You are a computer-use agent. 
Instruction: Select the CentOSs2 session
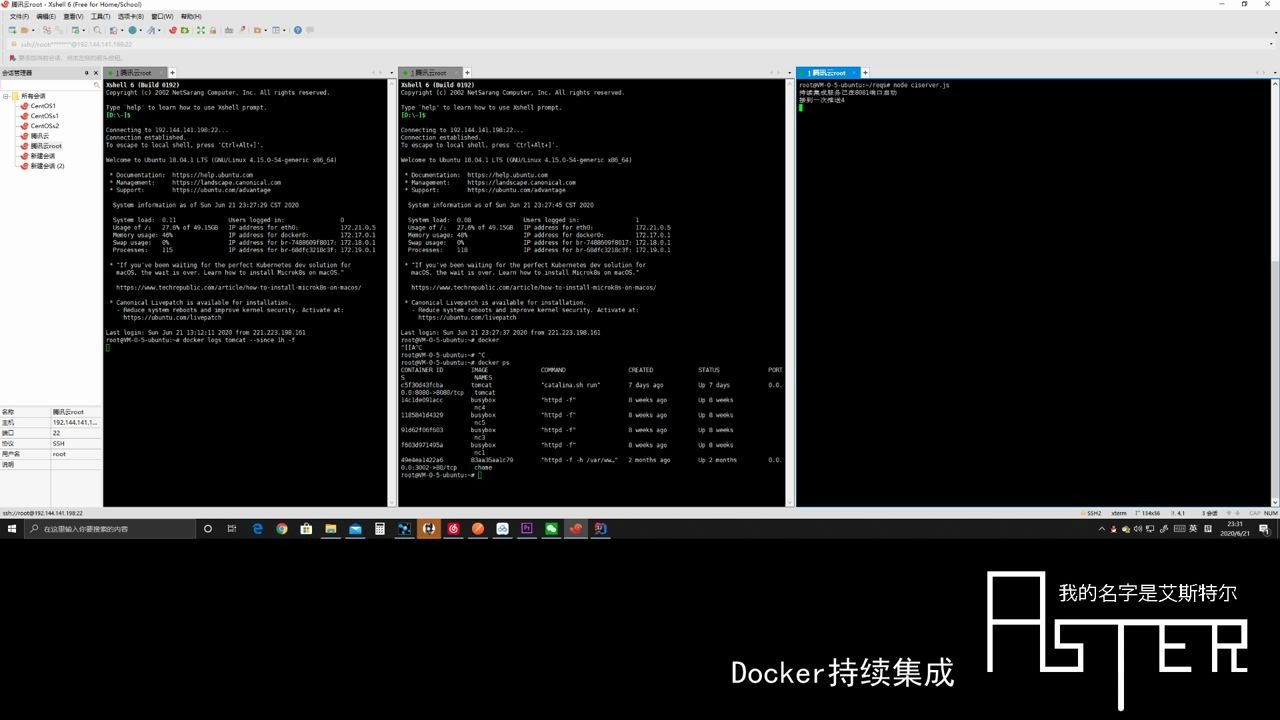click(x=44, y=126)
